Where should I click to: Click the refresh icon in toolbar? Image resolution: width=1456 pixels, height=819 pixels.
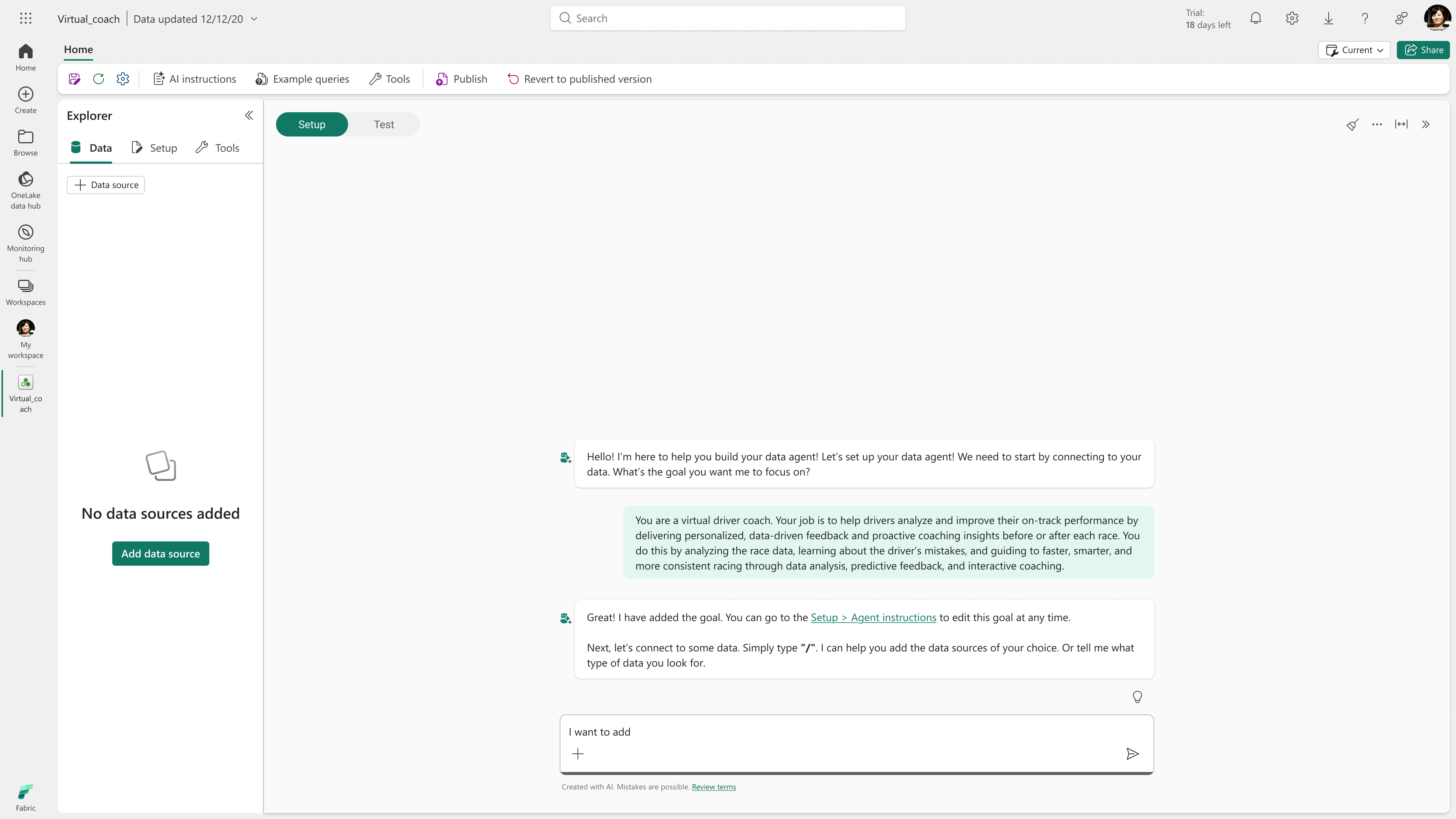point(98,79)
